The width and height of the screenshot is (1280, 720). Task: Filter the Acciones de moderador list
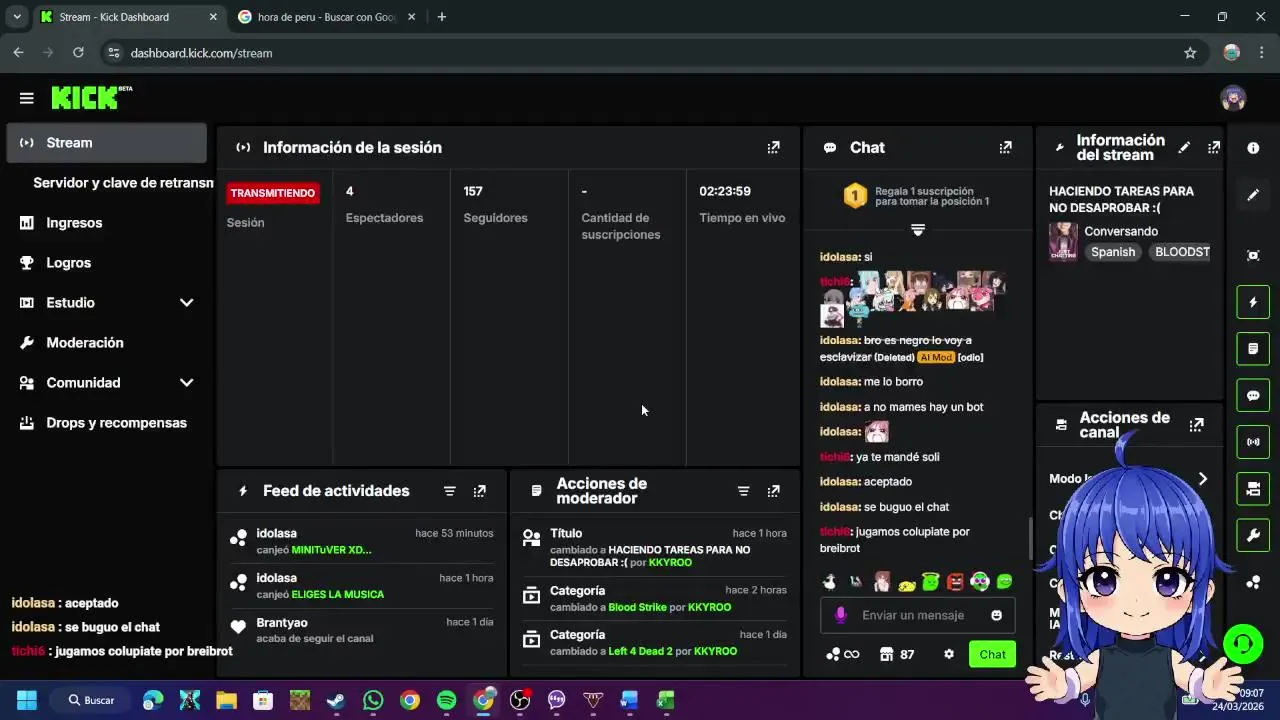coord(743,491)
